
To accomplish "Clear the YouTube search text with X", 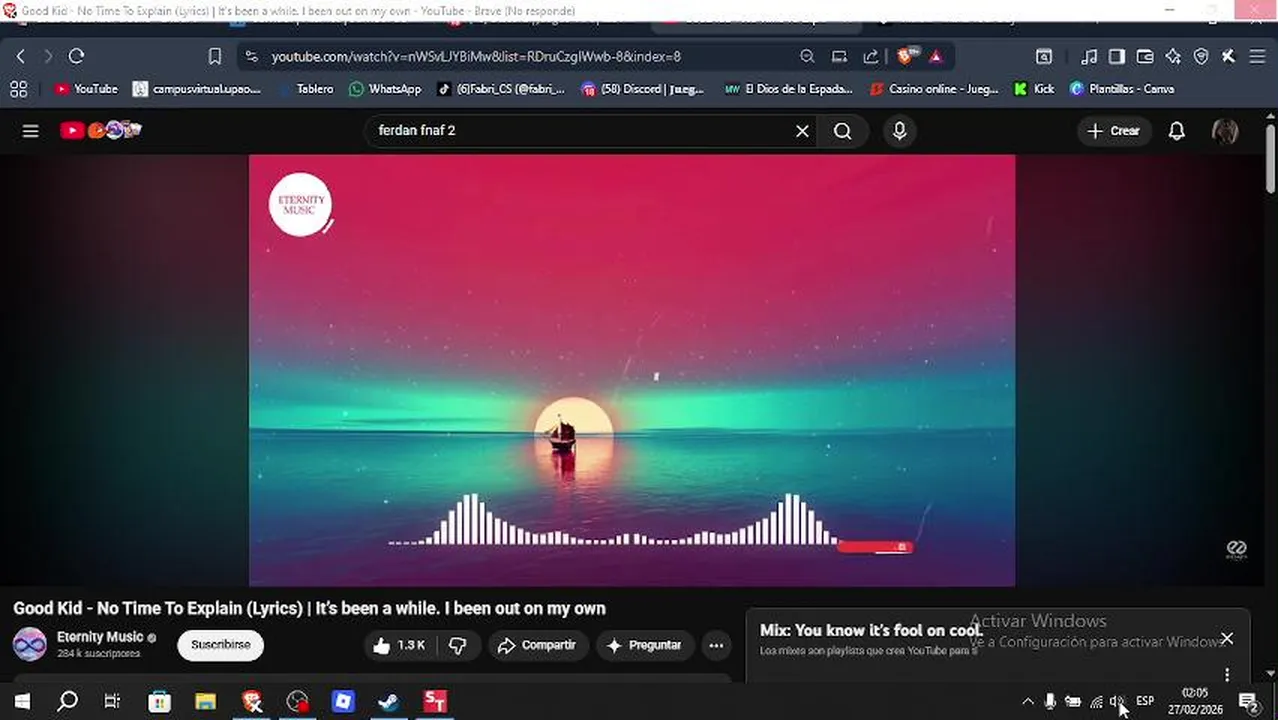I will coord(802,131).
